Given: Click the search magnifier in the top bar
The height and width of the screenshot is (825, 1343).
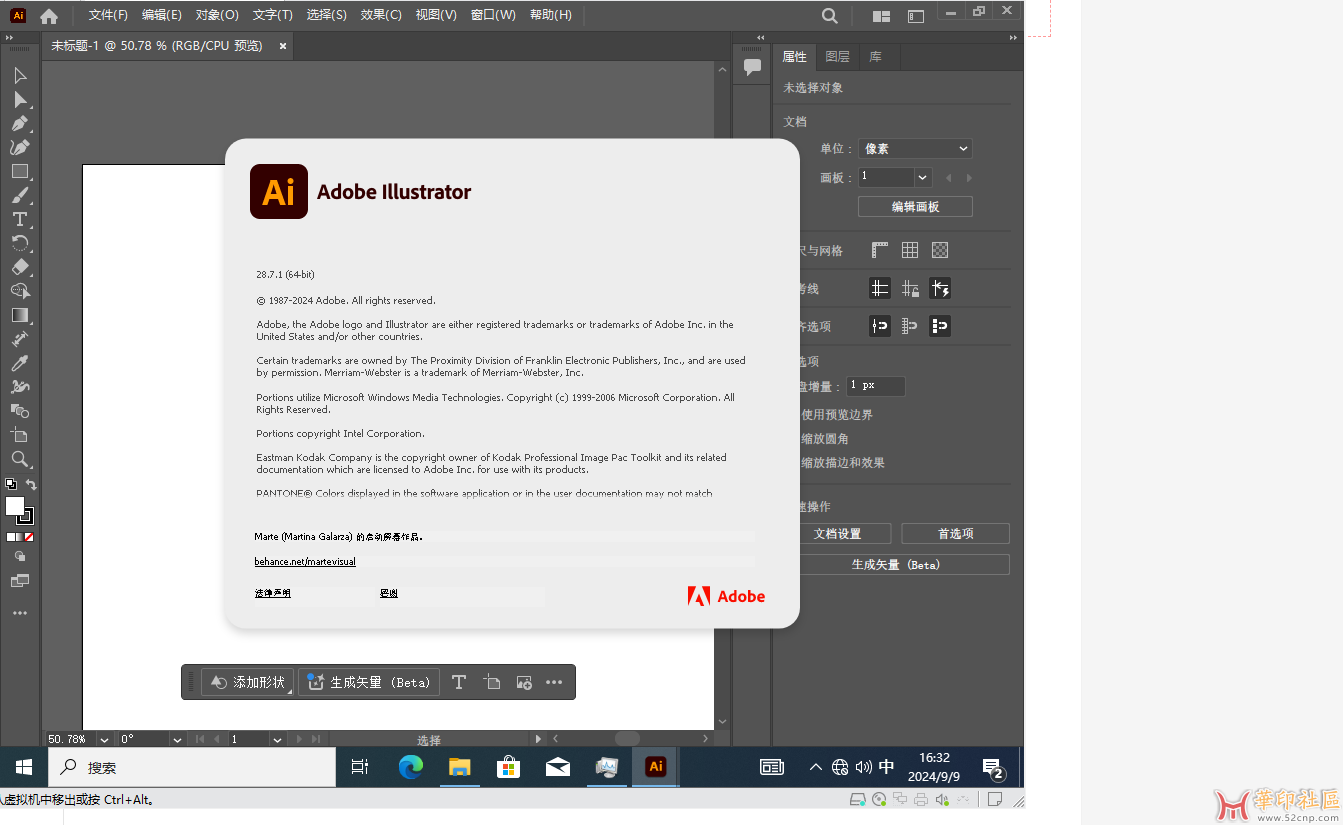Looking at the screenshot, I should pos(829,15).
